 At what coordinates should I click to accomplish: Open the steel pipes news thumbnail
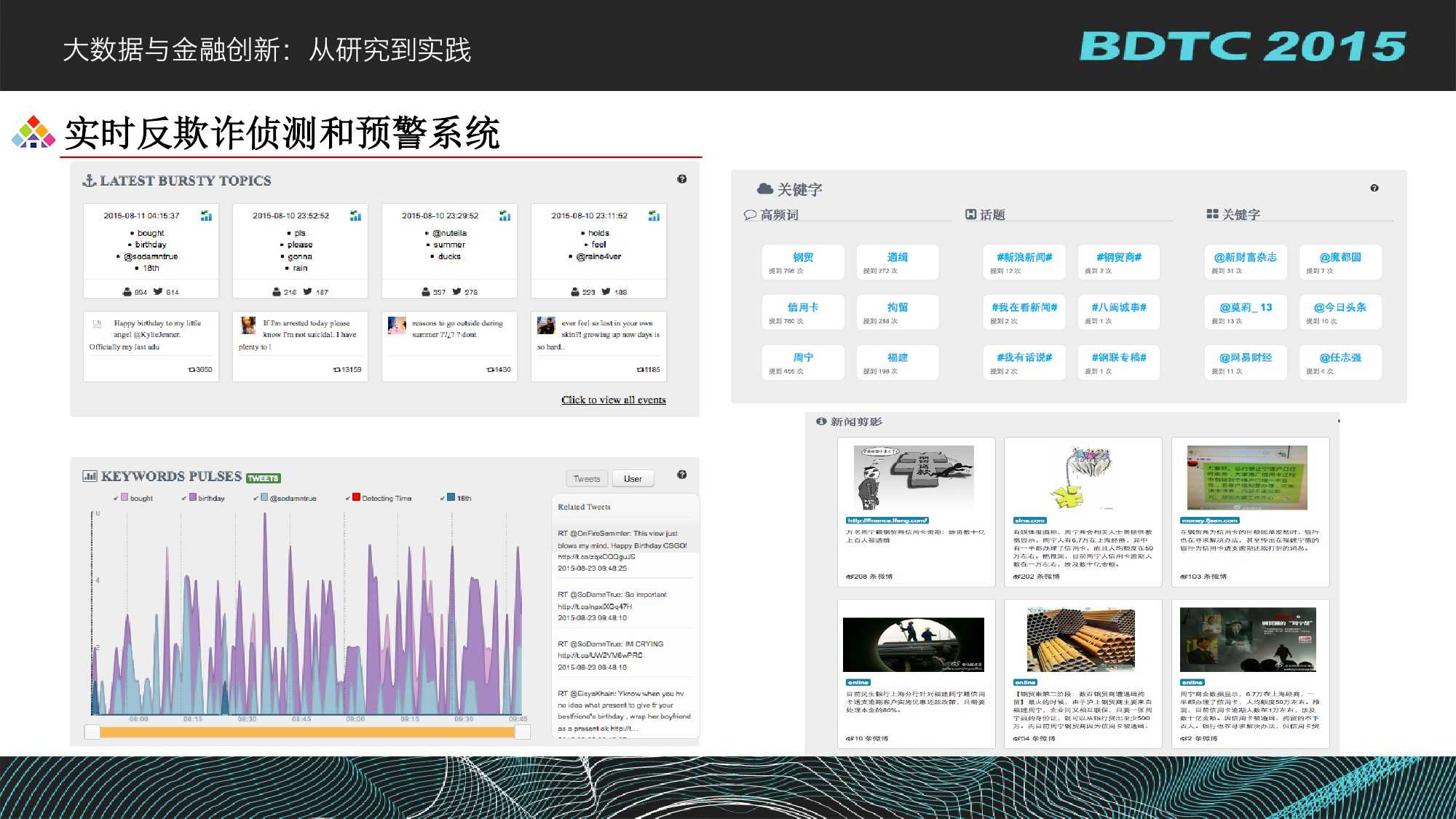tap(1080, 640)
